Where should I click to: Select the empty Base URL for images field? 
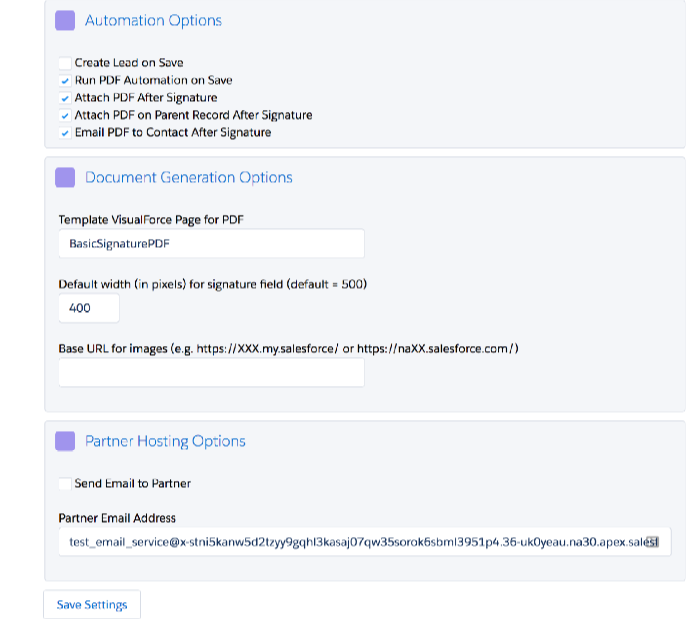[211, 373]
